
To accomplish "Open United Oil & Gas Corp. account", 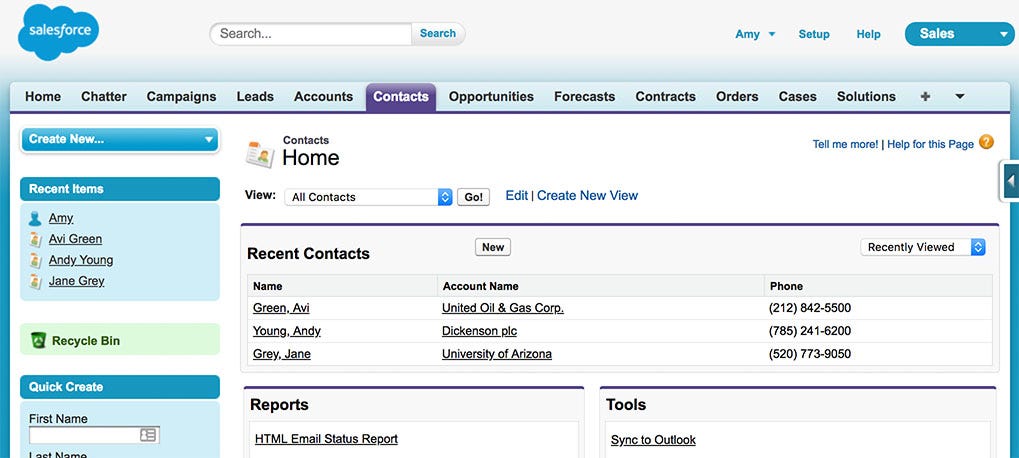I will [x=503, y=308].
